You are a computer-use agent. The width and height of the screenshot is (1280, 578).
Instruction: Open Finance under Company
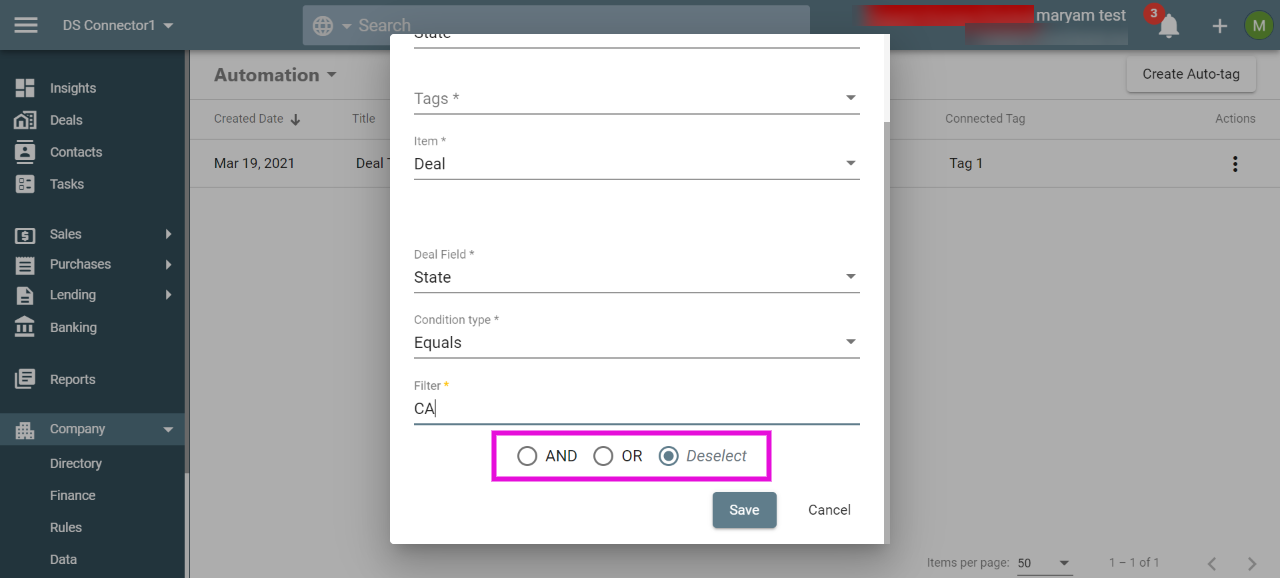tap(73, 495)
